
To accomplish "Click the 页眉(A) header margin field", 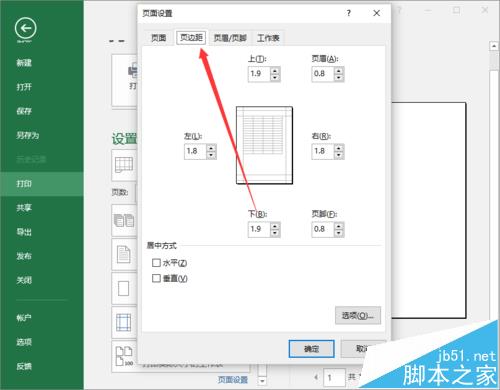I will [x=323, y=74].
